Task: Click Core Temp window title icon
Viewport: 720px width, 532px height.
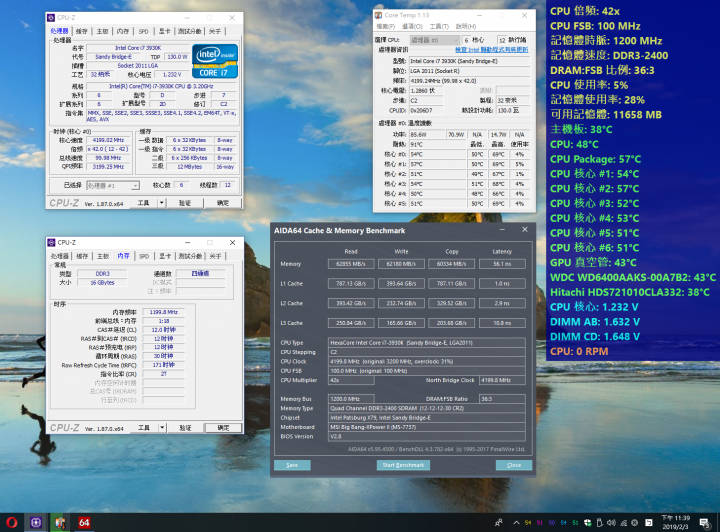Action: [x=378, y=15]
